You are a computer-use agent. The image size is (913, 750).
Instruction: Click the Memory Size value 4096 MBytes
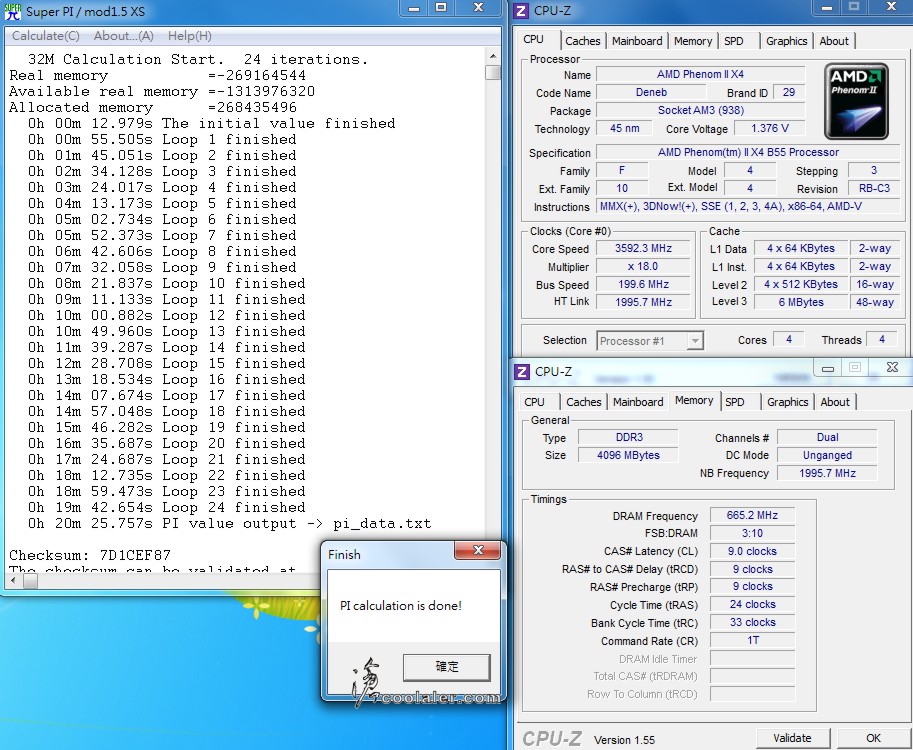click(x=628, y=455)
